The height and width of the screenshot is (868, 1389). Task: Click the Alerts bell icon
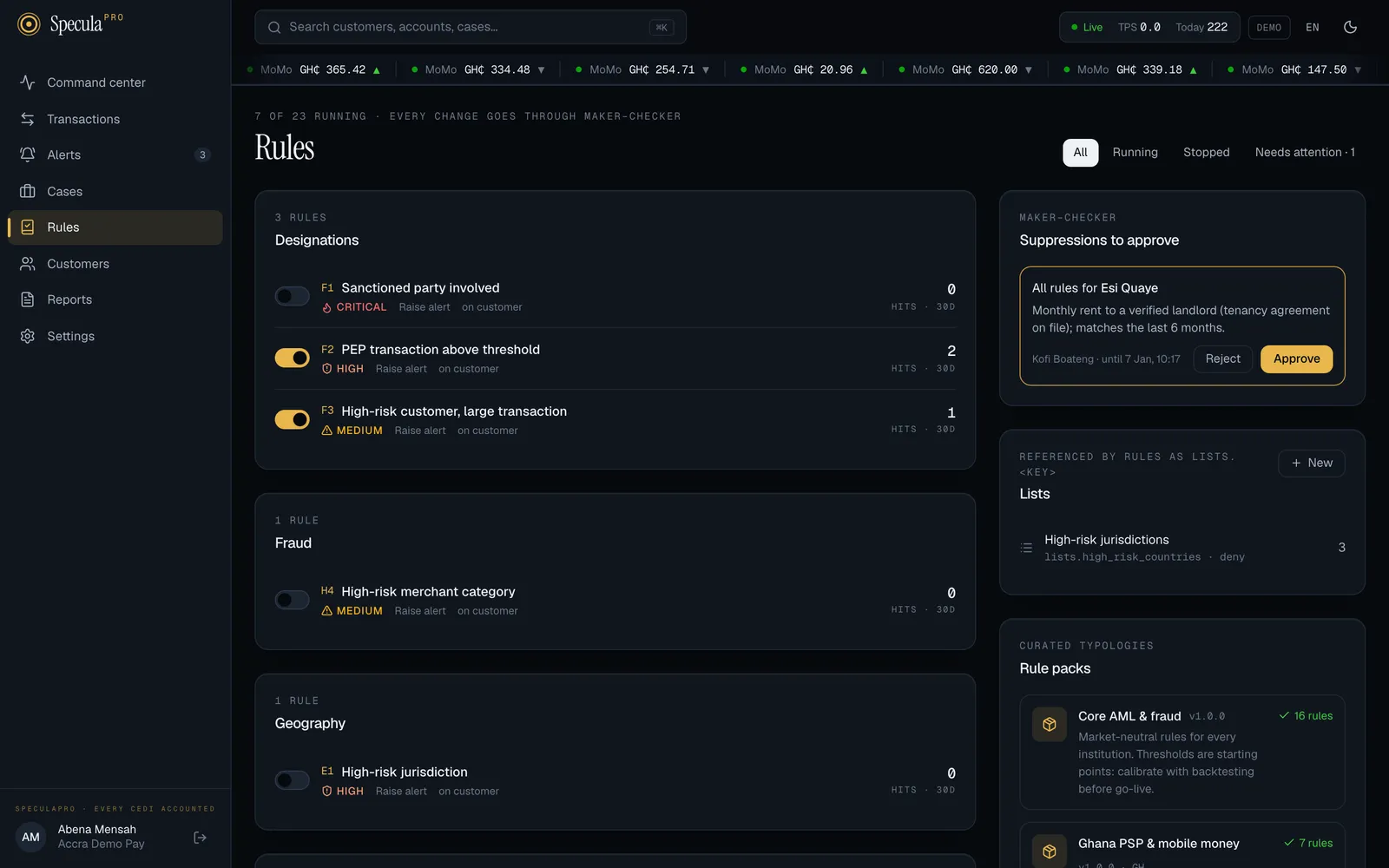click(x=28, y=155)
